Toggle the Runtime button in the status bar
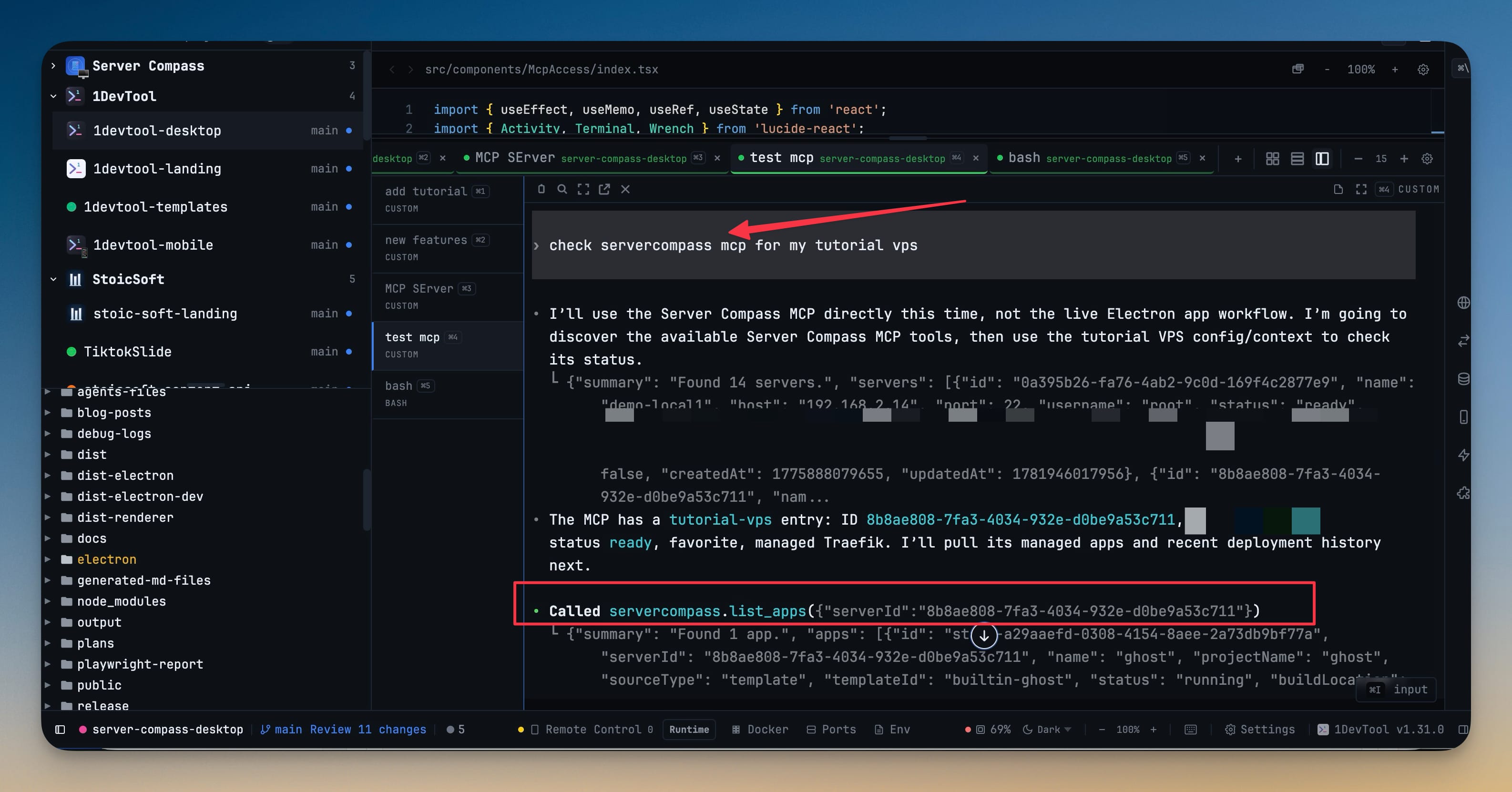 (689, 729)
